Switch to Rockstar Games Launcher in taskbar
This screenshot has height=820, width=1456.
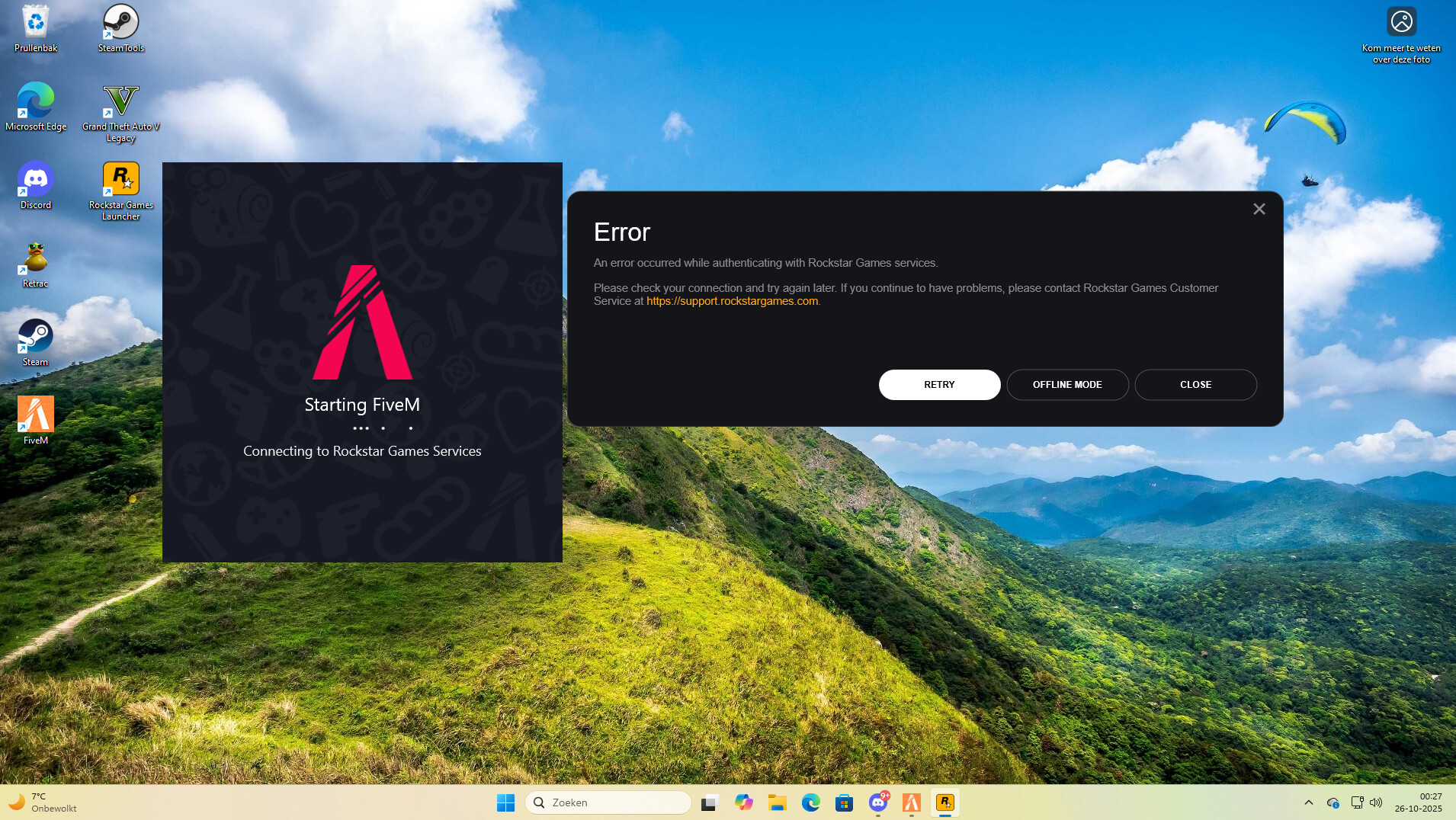945,802
